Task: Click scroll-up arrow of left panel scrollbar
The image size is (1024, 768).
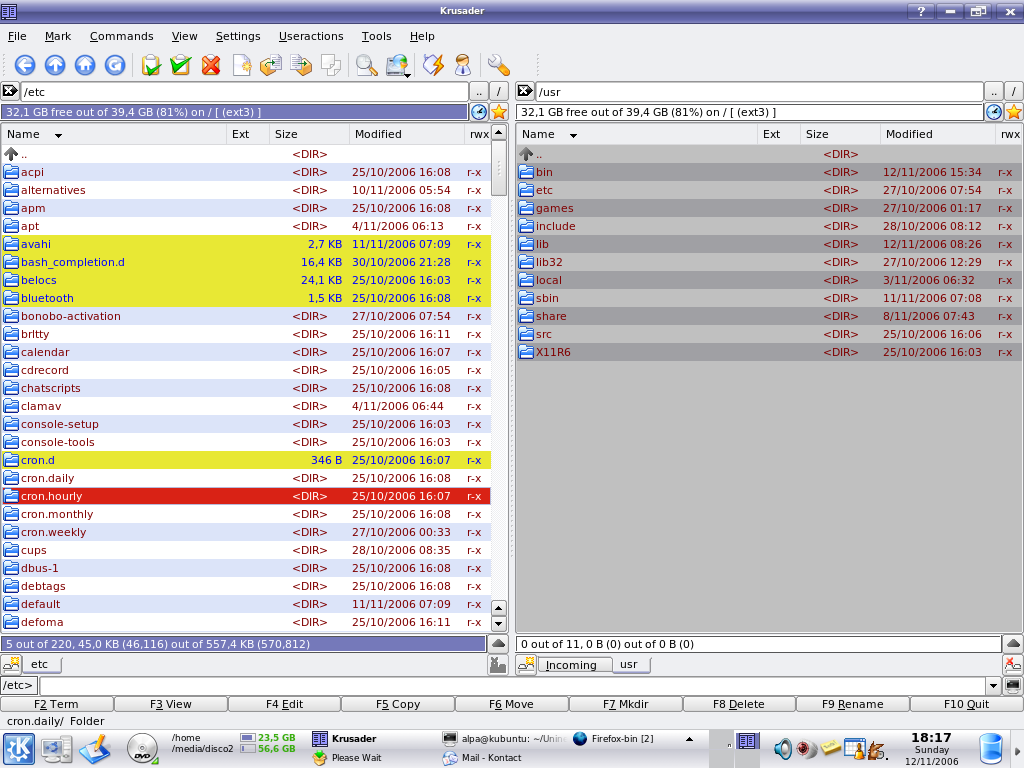Action: pos(499,133)
